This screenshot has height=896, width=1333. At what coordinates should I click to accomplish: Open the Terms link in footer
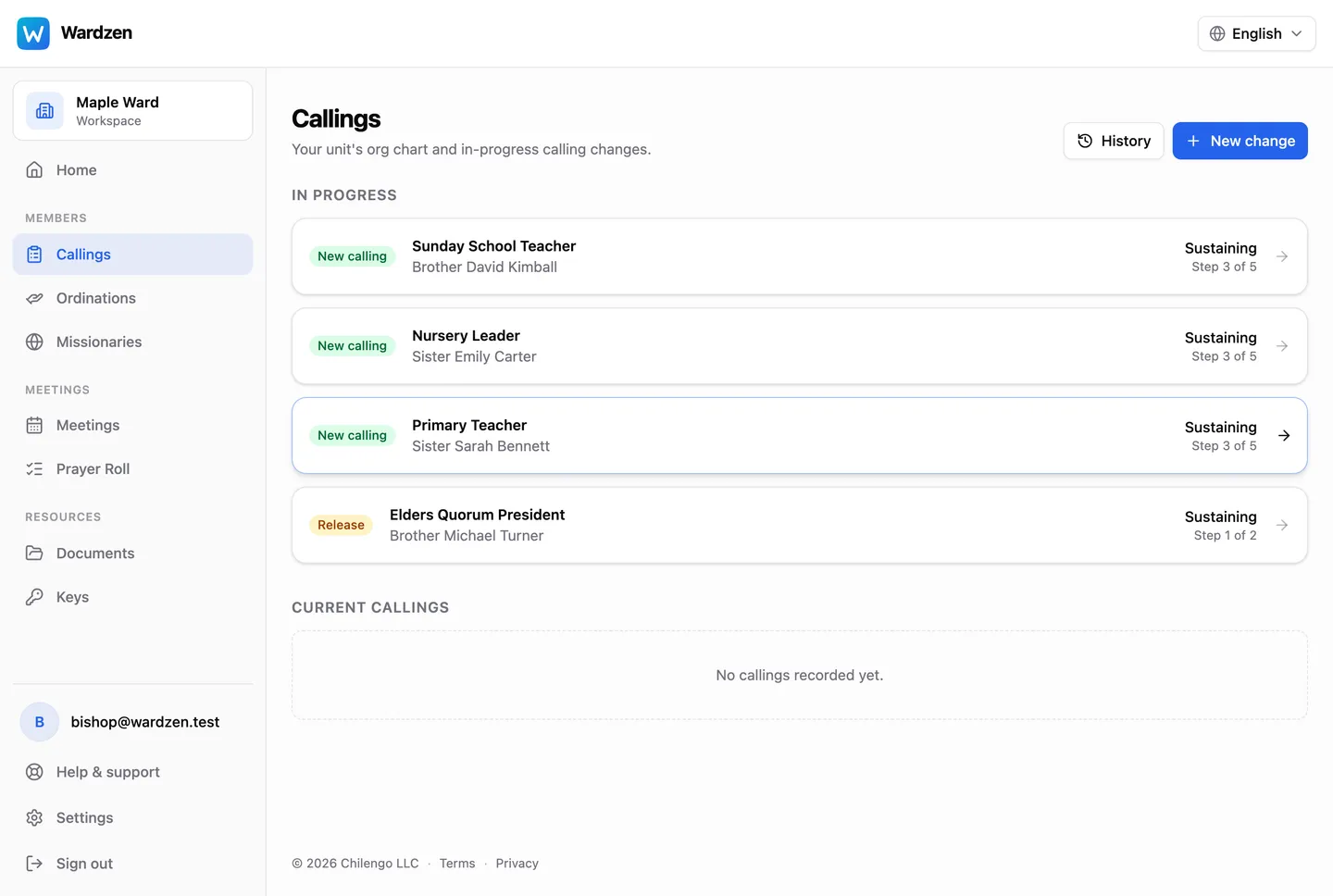click(457, 864)
